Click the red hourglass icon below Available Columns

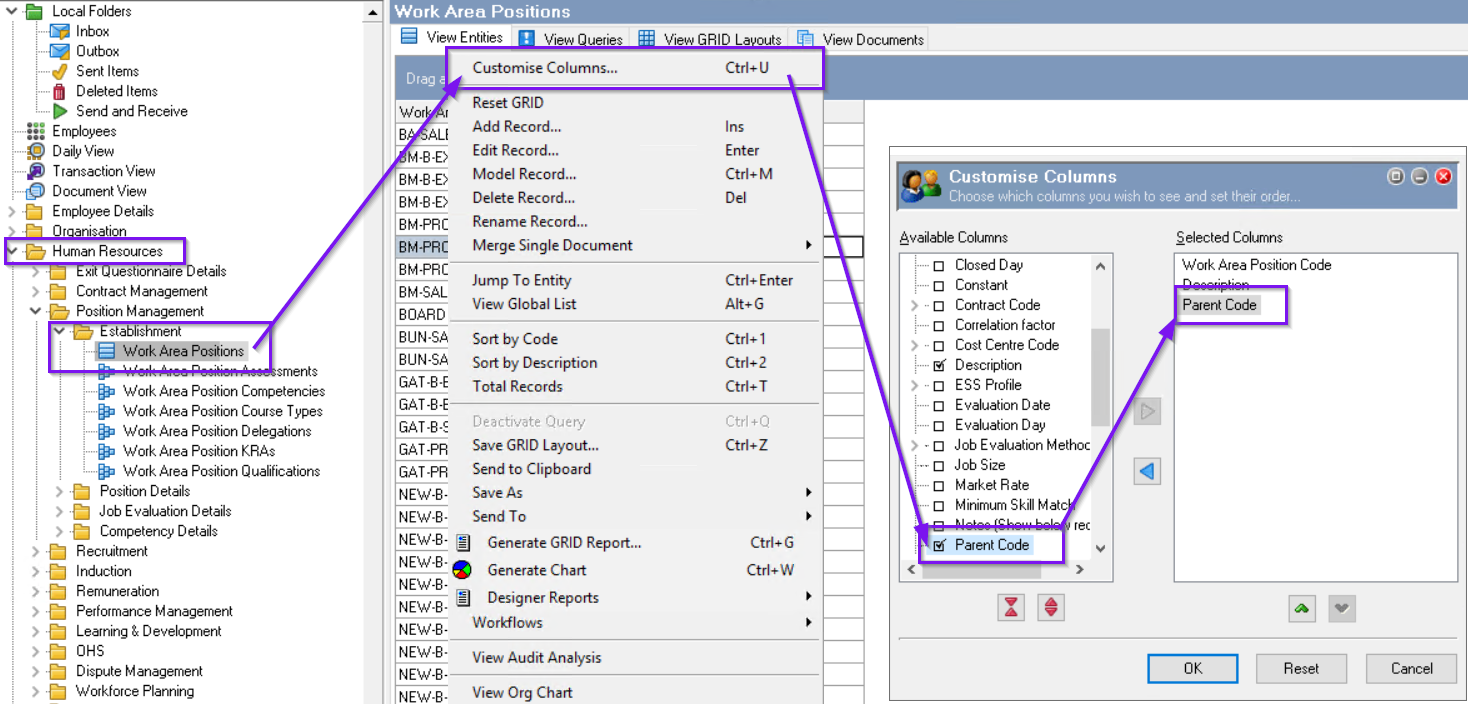(1011, 607)
